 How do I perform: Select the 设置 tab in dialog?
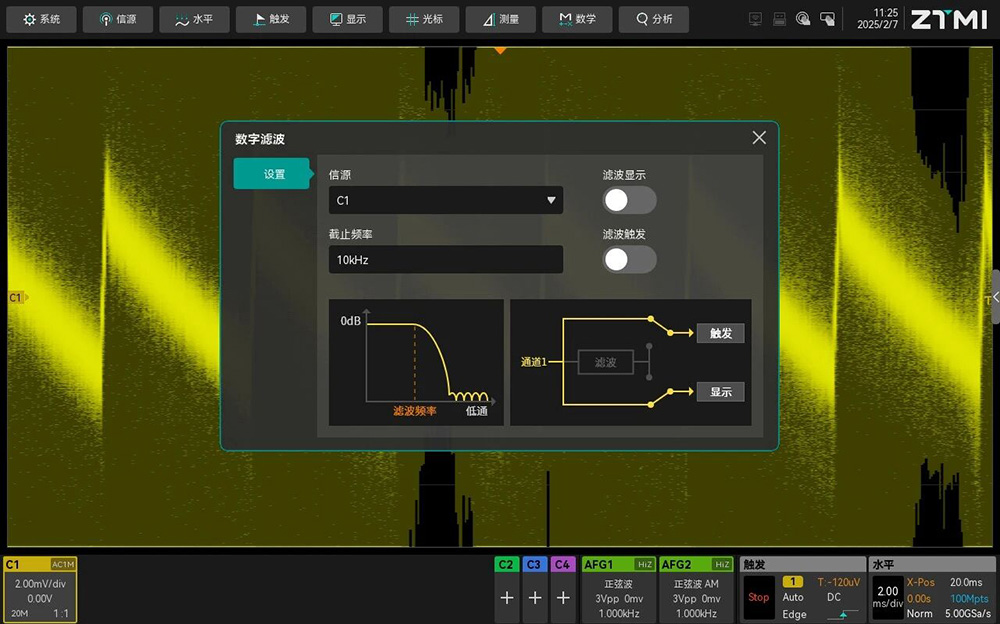click(x=274, y=174)
